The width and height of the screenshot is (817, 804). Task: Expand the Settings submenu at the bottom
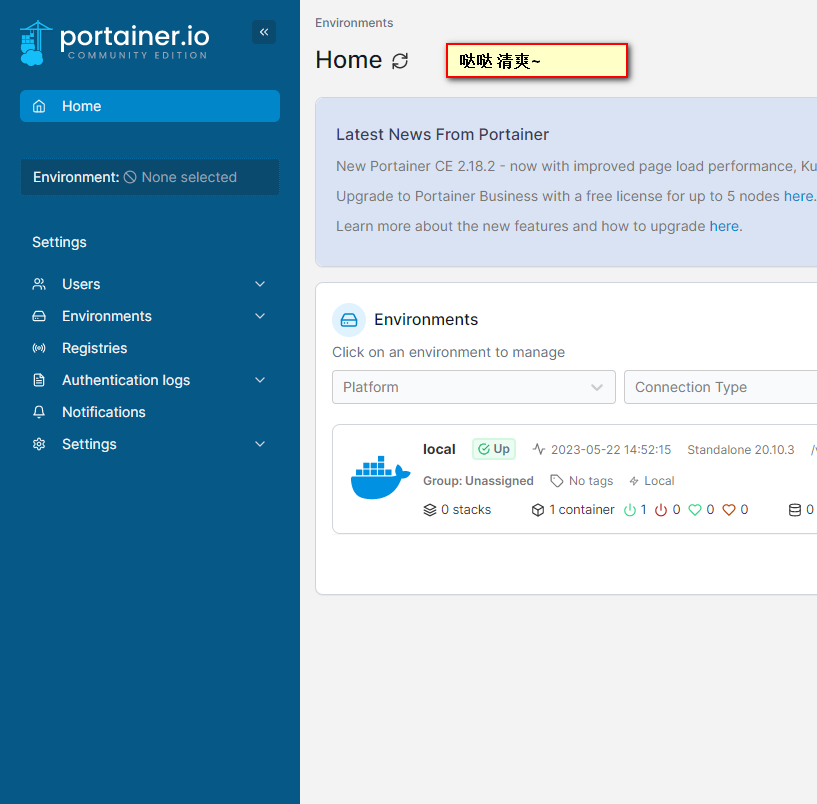[260, 444]
